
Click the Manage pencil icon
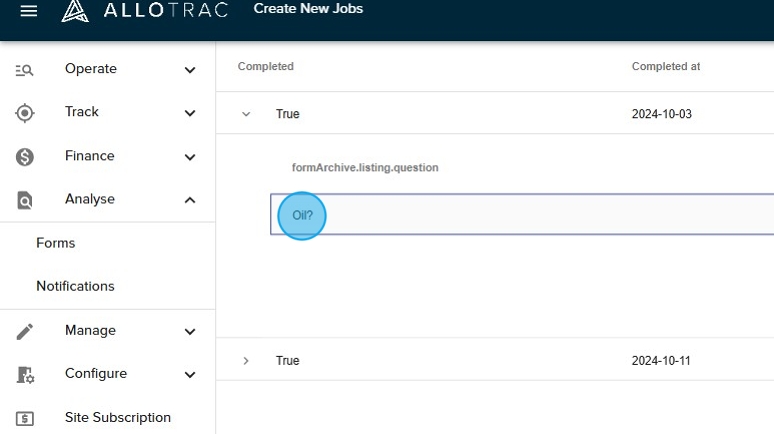pos(25,331)
